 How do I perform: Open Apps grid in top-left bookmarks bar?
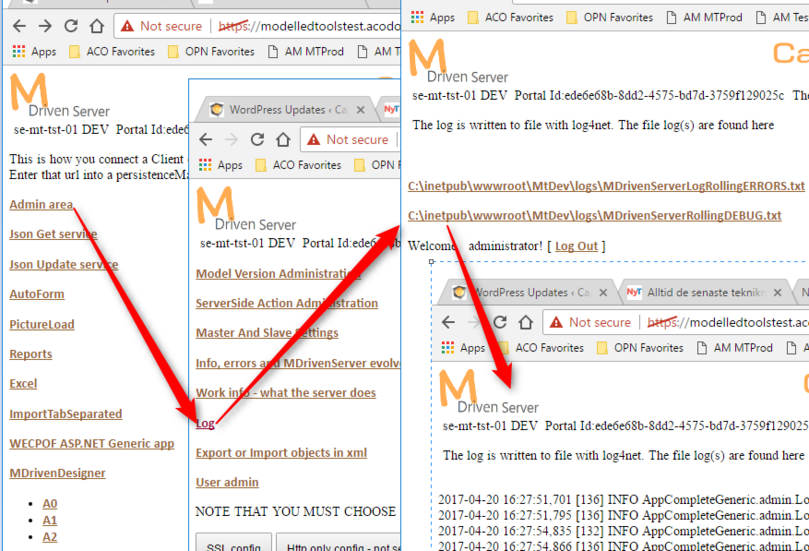pos(34,52)
